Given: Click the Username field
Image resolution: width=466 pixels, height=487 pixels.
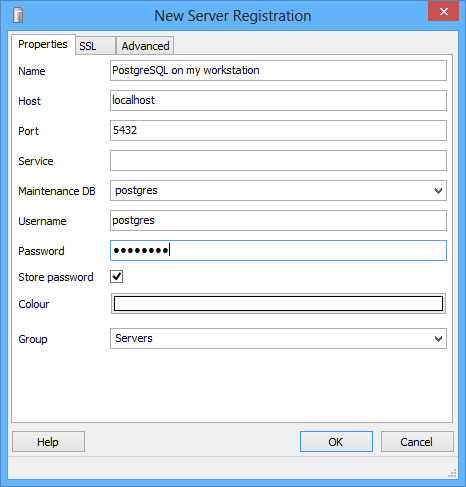Looking at the screenshot, I should click(278, 220).
